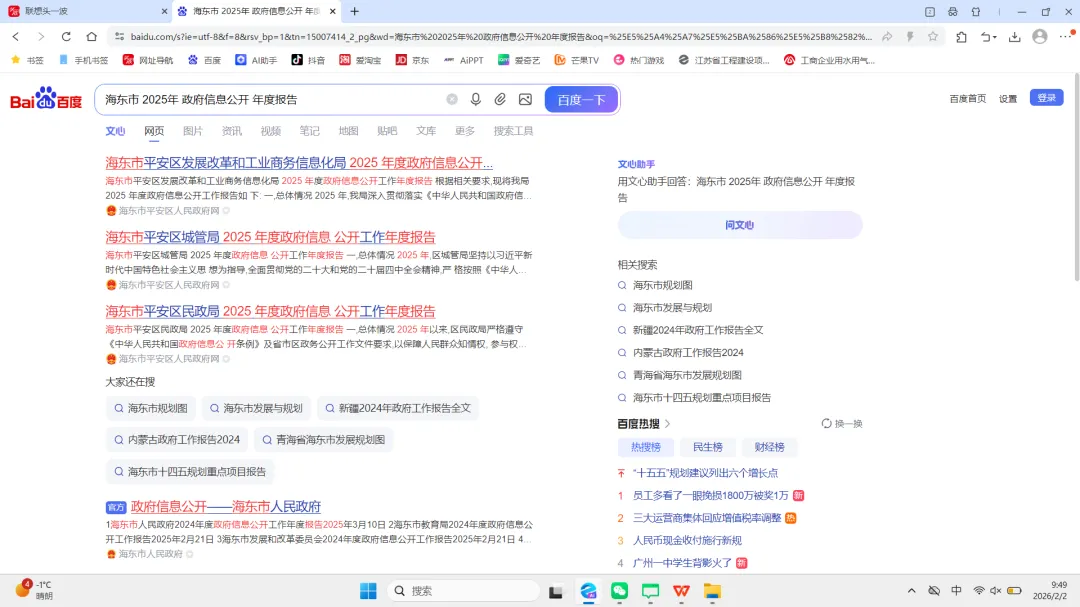Bookmark this page with the star icon

click(933, 37)
